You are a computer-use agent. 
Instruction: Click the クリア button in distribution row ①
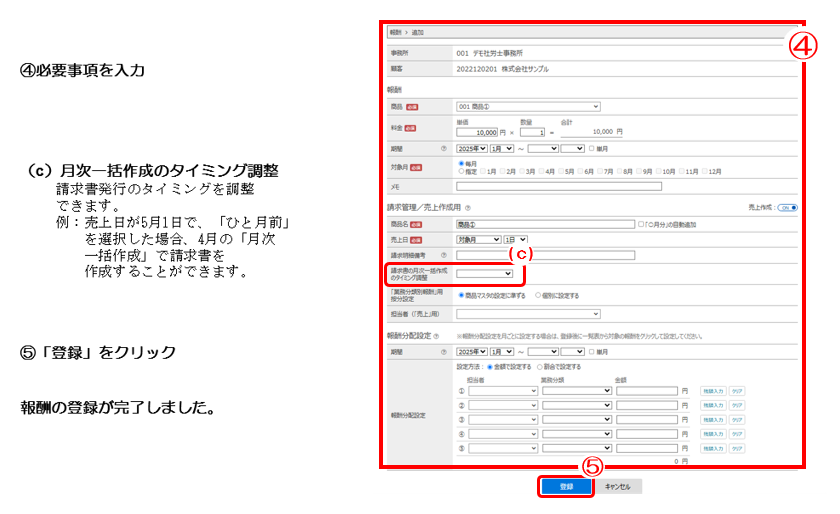(x=737, y=391)
